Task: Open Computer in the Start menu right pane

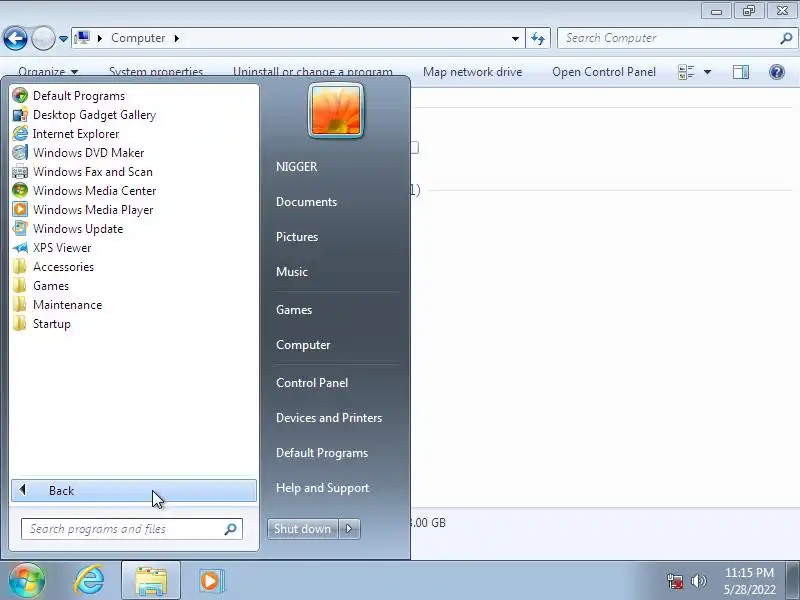Action: (303, 345)
